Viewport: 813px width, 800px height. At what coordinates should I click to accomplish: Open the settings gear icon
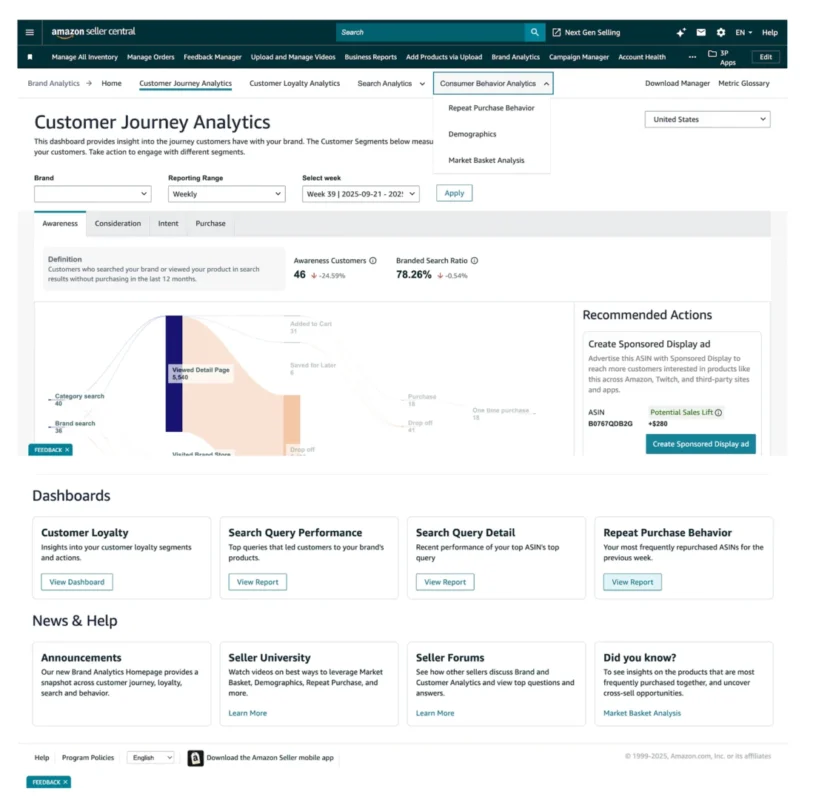723,31
